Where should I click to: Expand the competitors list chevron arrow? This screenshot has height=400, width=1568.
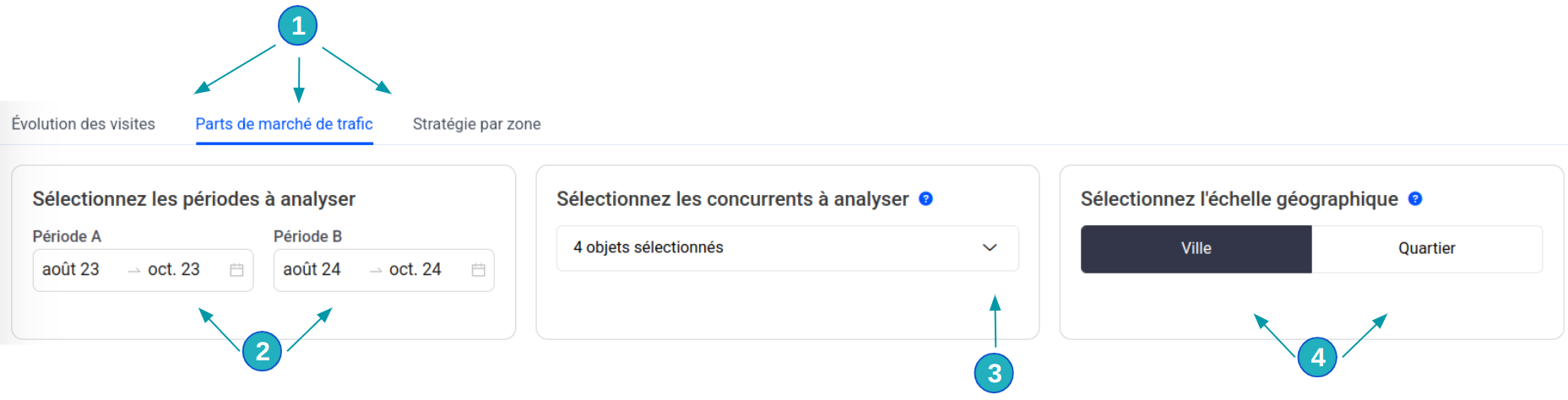coord(990,248)
